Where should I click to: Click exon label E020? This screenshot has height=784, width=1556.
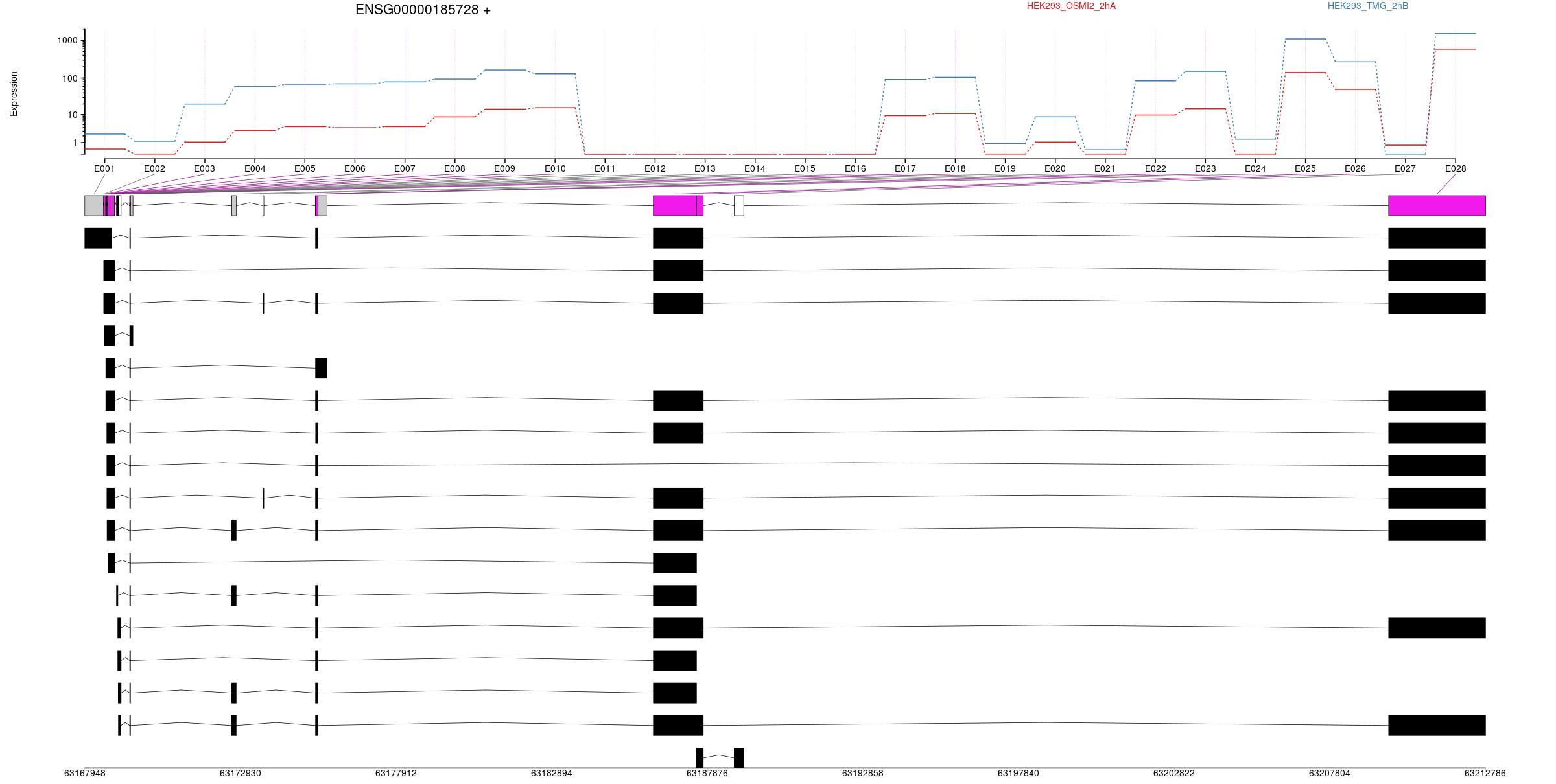1055,168
